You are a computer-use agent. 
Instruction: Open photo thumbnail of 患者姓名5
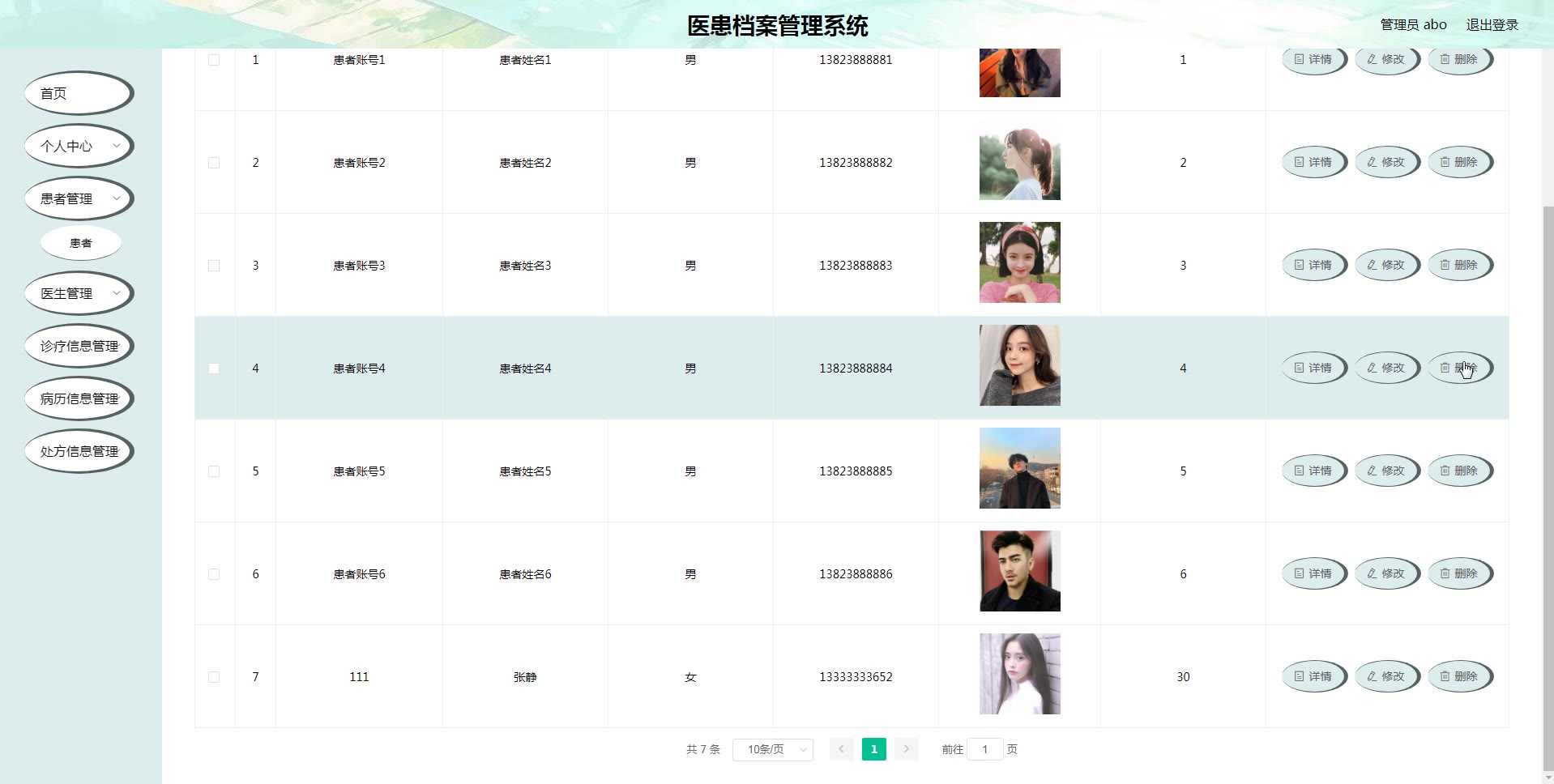tap(1019, 468)
